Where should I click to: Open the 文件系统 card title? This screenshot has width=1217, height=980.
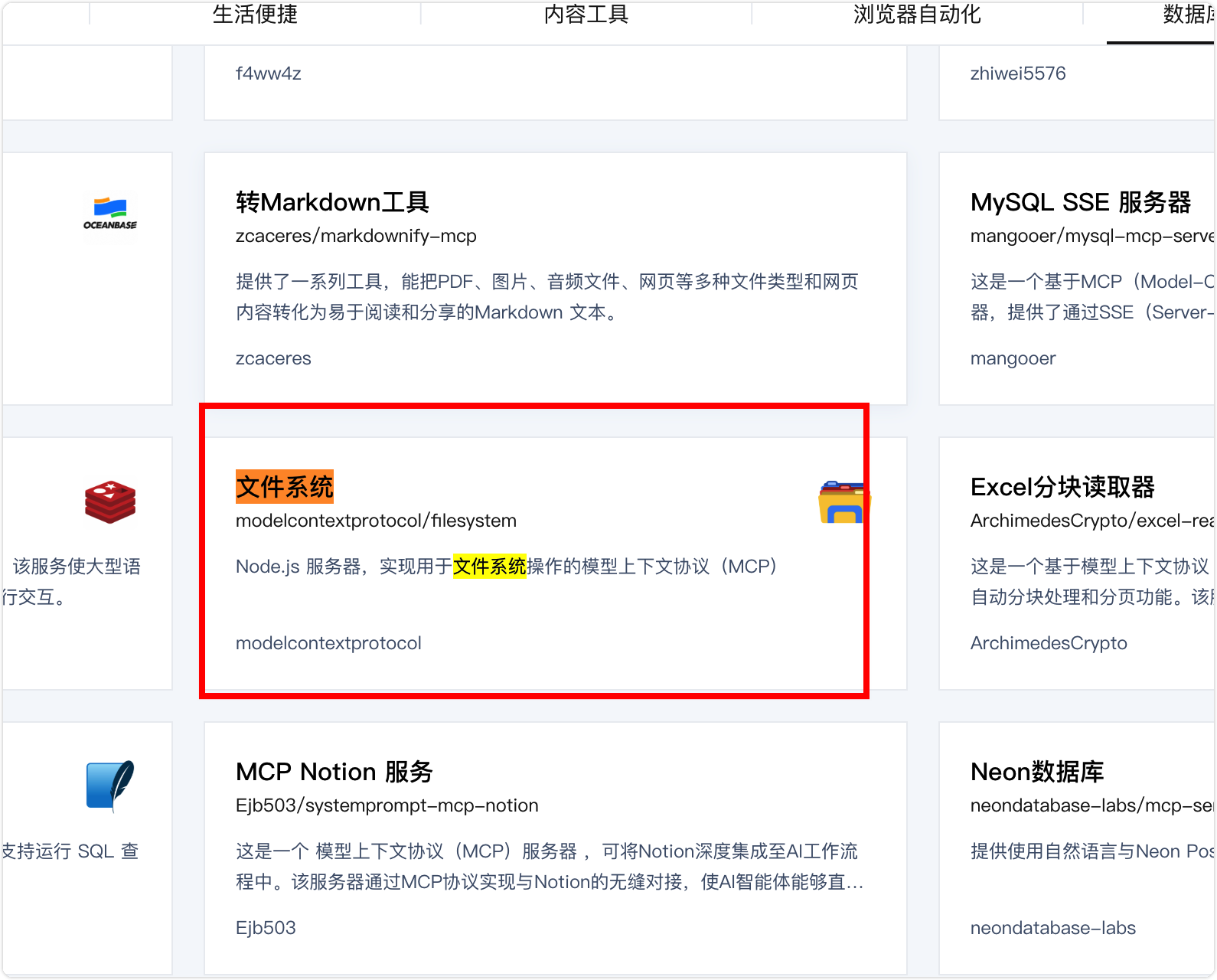(x=285, y=487)
